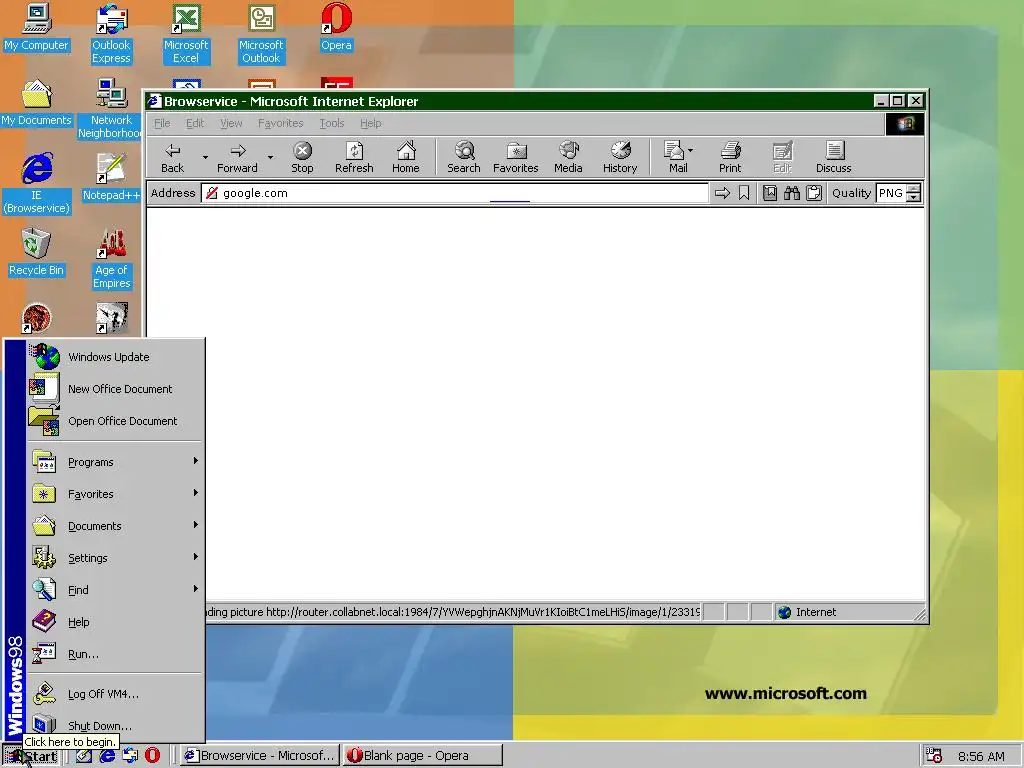Print the page using Print toolbar icon

730,157
